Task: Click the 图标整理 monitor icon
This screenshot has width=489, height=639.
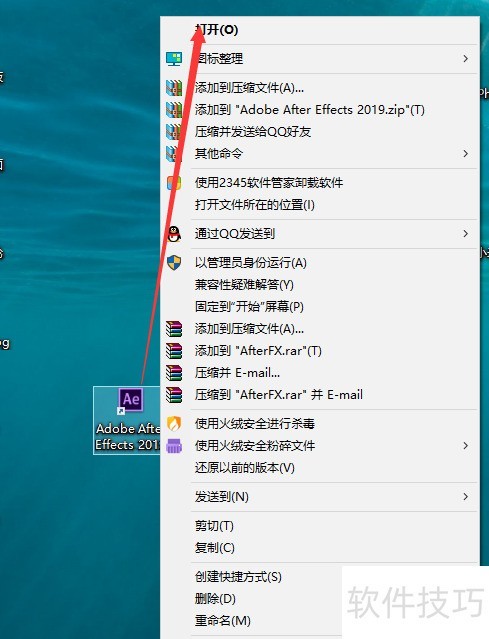Action: (x=174, y=59)
